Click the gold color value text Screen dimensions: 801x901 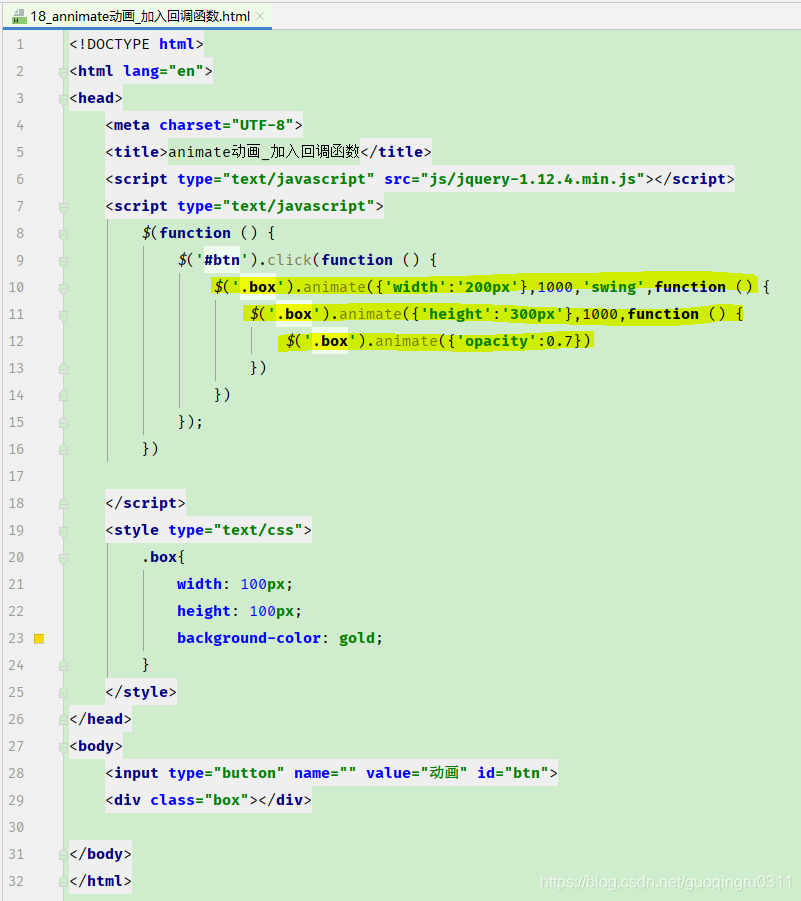pos(356,638)
